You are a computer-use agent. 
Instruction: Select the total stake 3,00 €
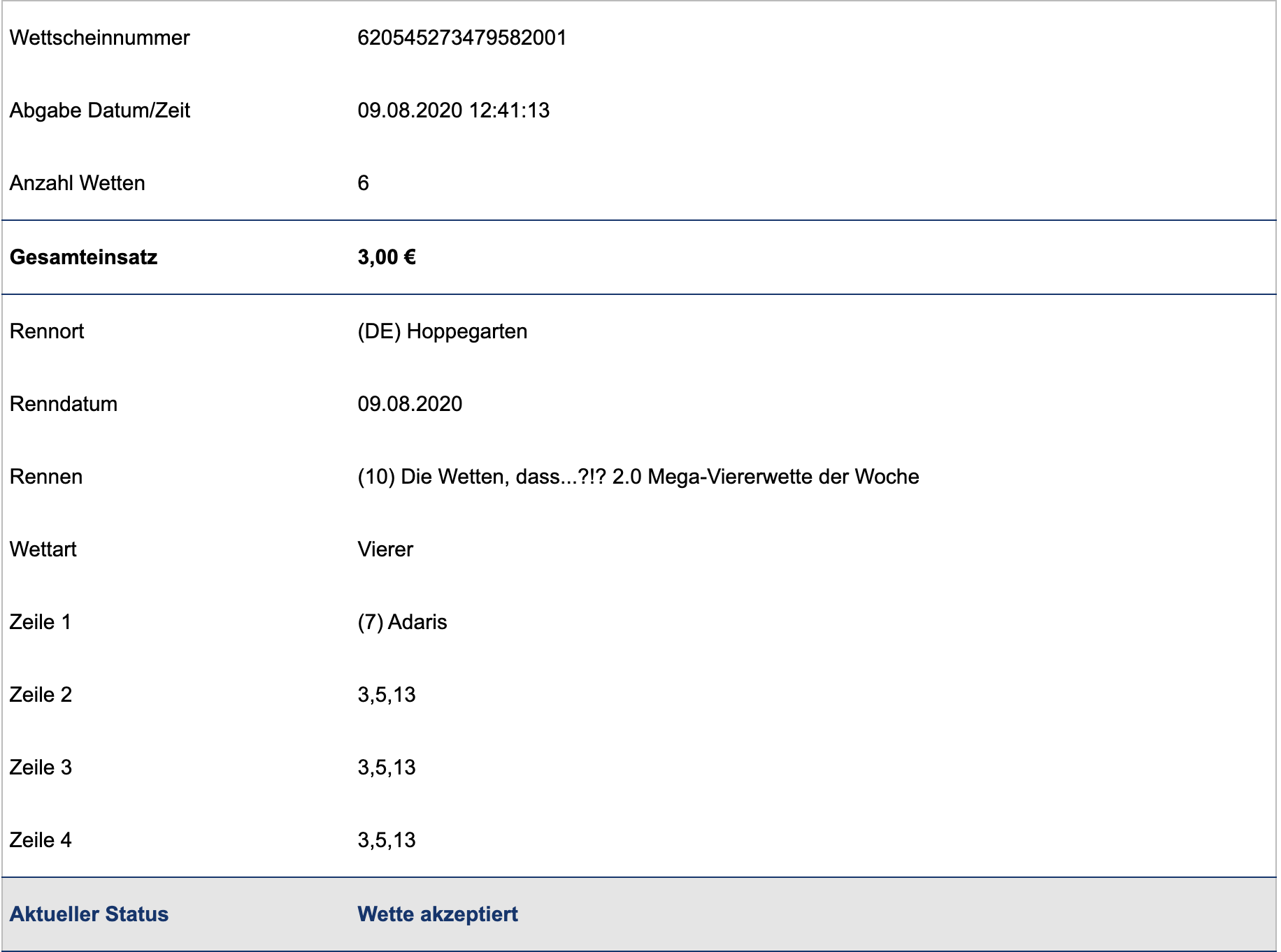[x=387, y=257]
